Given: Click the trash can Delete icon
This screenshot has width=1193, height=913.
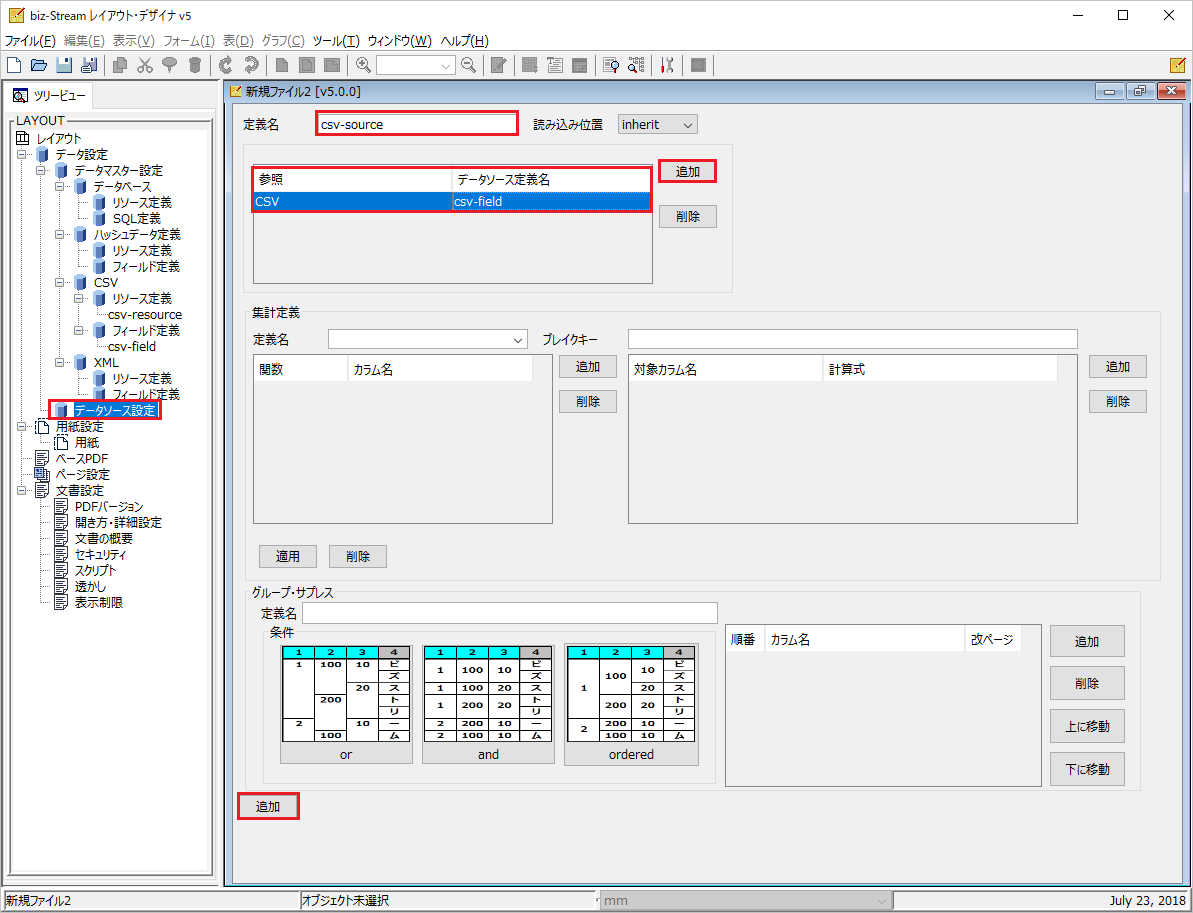Looking at the screenshot, I should [x=195, y=65].
